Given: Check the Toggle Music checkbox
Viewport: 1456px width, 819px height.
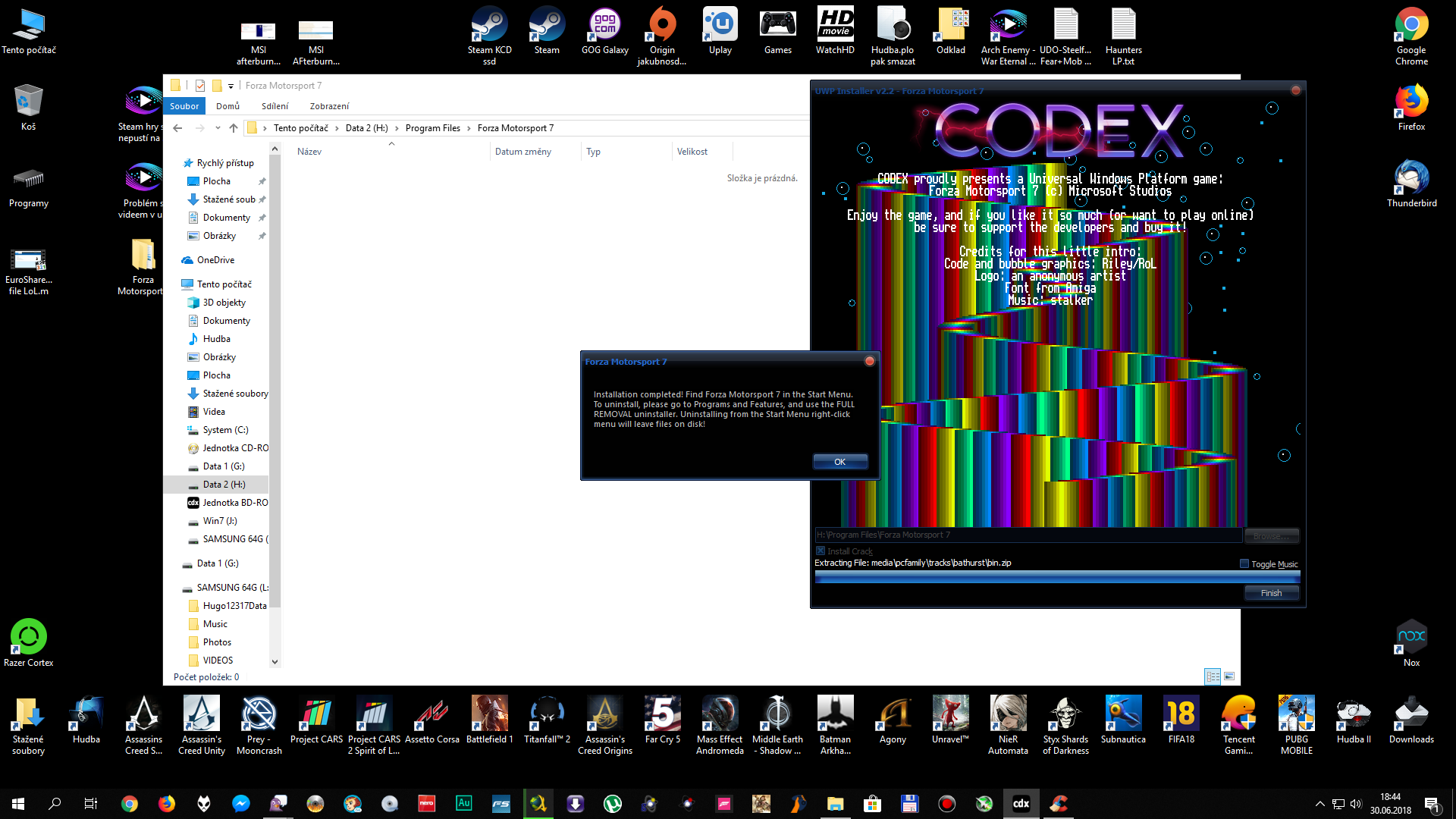Looking at the screenshot, I should pyautogui.click(x=1244, y=563).
